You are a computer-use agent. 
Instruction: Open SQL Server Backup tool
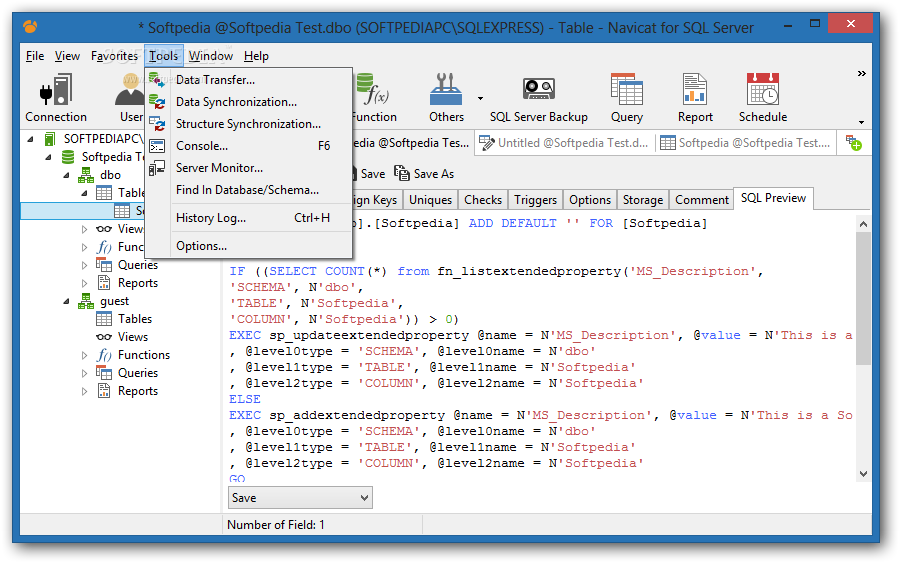[538, 98]
